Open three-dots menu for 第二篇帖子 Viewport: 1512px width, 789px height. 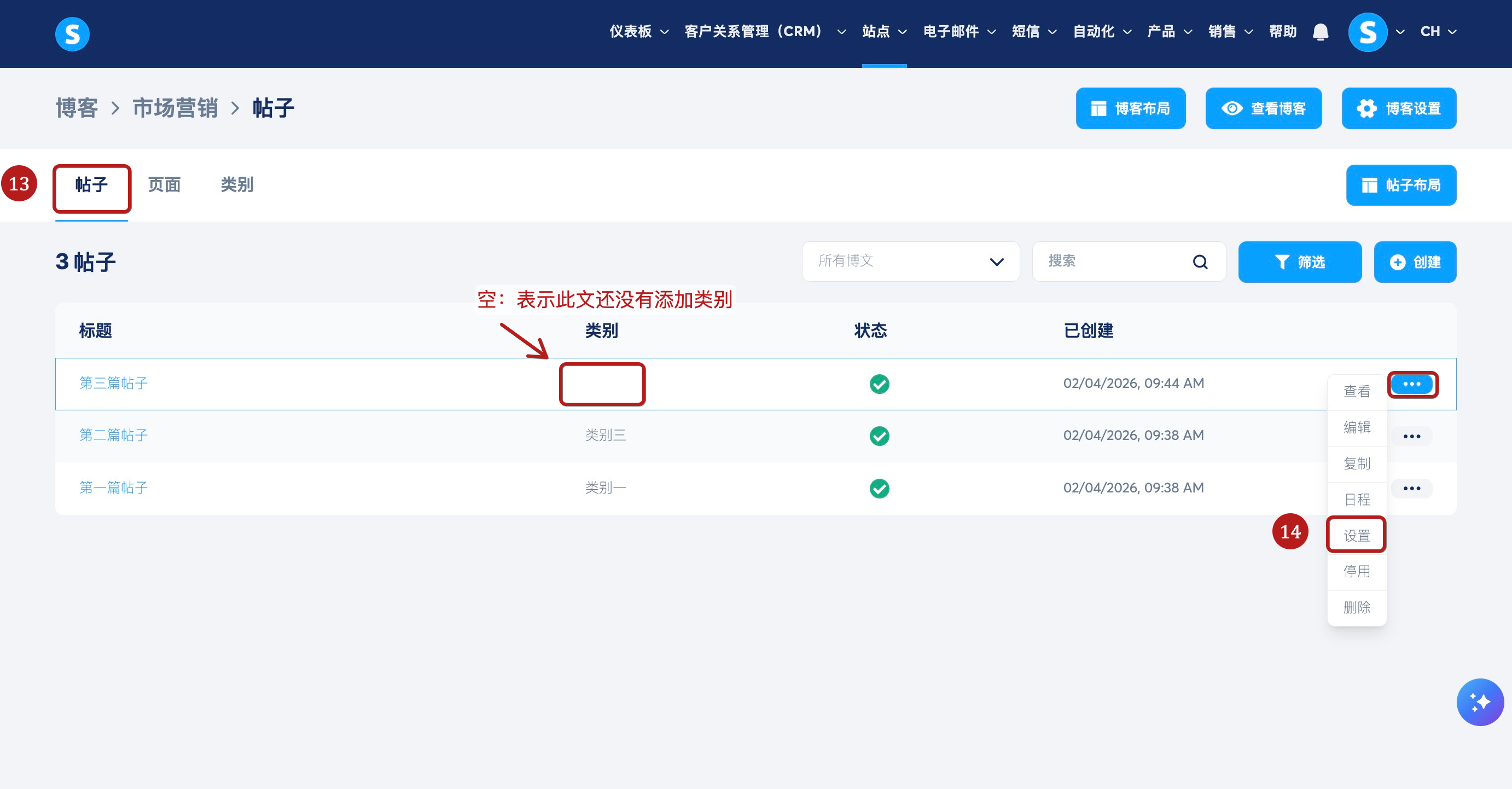[x=1411, y=436]
